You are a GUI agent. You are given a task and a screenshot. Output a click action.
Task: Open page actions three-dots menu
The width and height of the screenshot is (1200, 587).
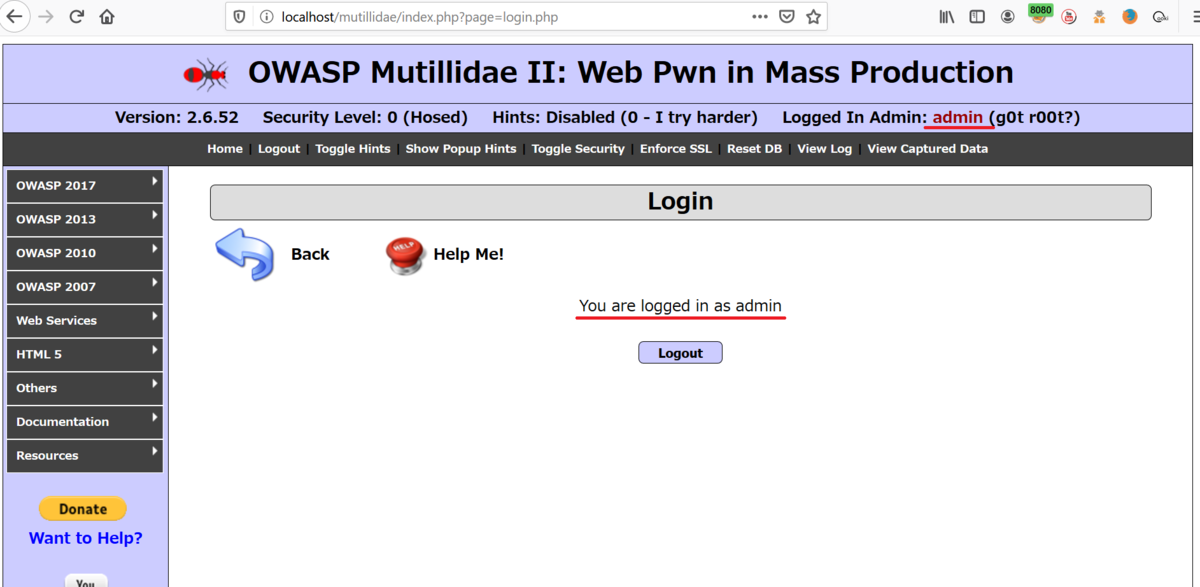pos(761,17)
